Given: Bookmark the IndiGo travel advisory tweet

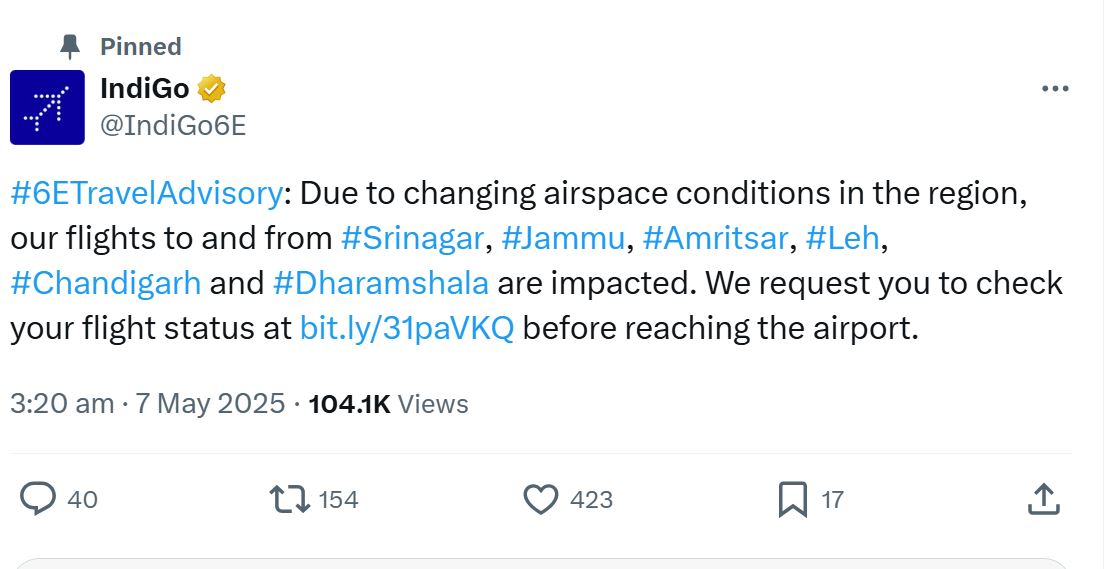Looking at the screenshot, I should [792, 498].
